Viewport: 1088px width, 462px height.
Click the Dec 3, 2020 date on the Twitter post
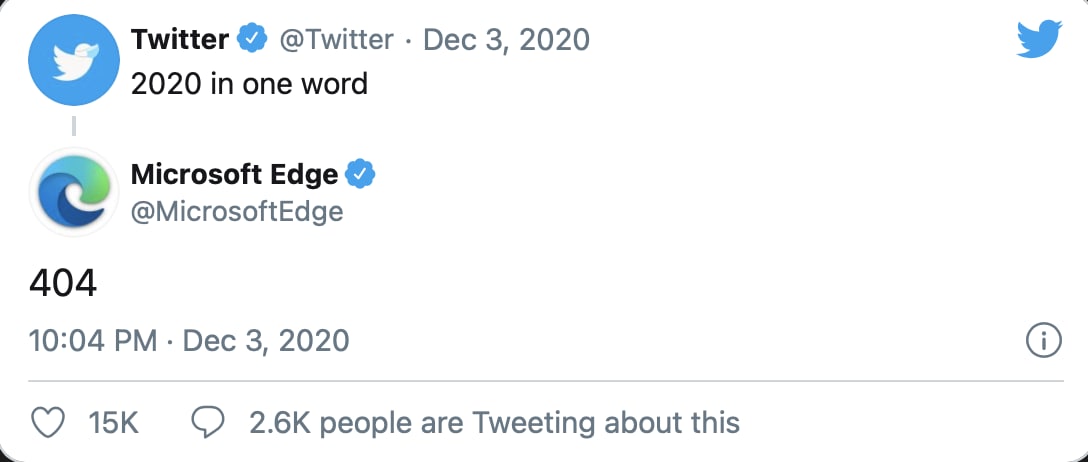point(507,39)
